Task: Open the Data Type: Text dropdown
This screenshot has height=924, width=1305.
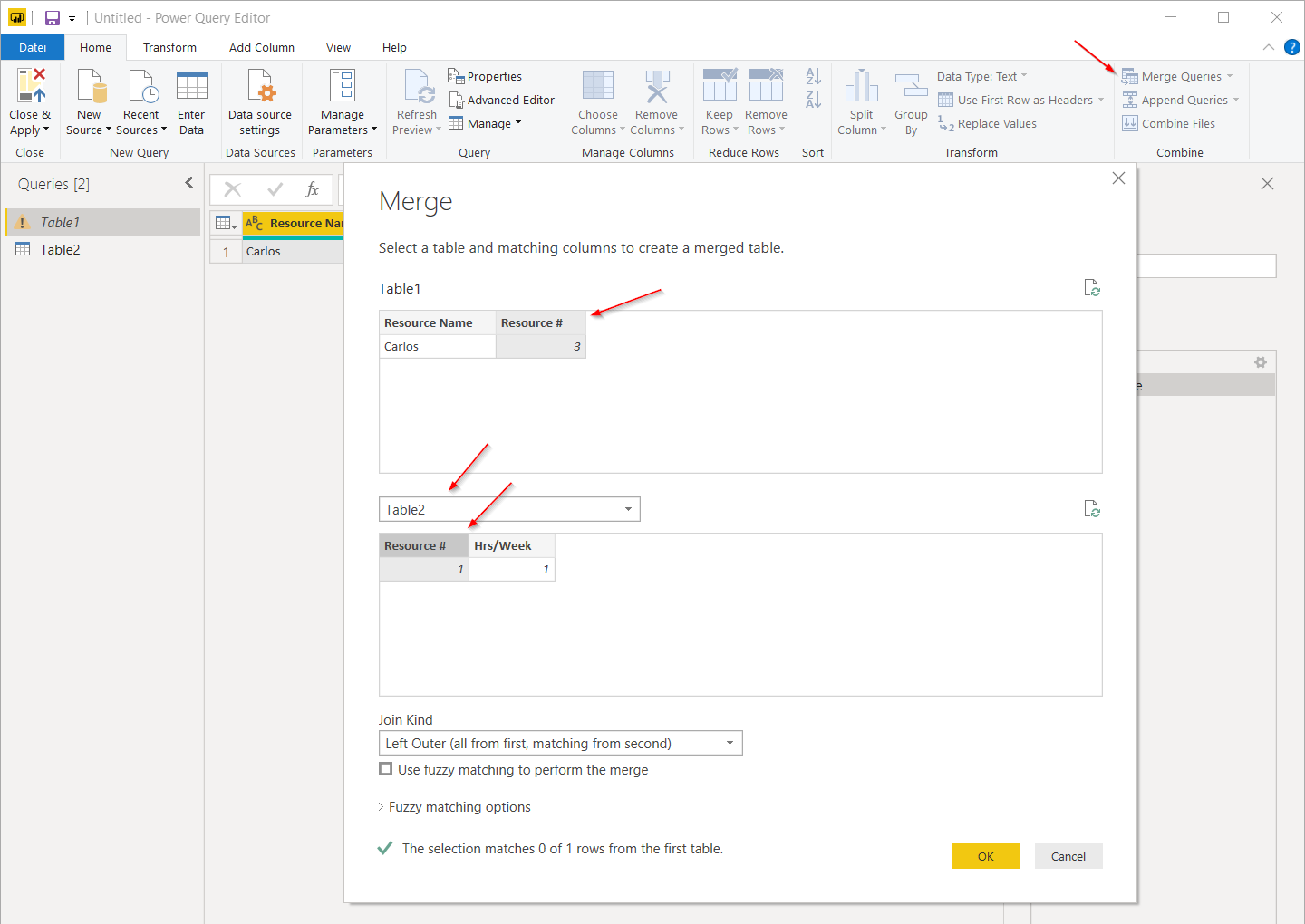Action: coord(982,76)
